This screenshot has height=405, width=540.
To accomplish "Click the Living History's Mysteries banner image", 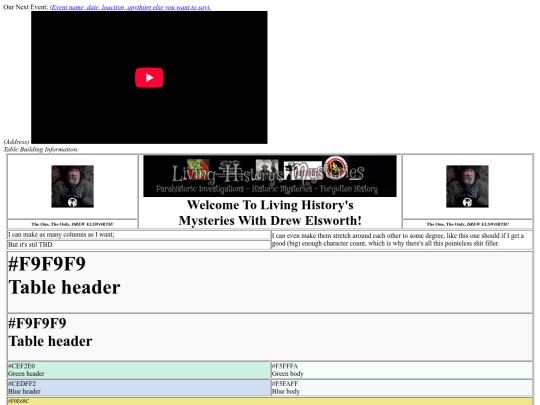I will [270, 176].
